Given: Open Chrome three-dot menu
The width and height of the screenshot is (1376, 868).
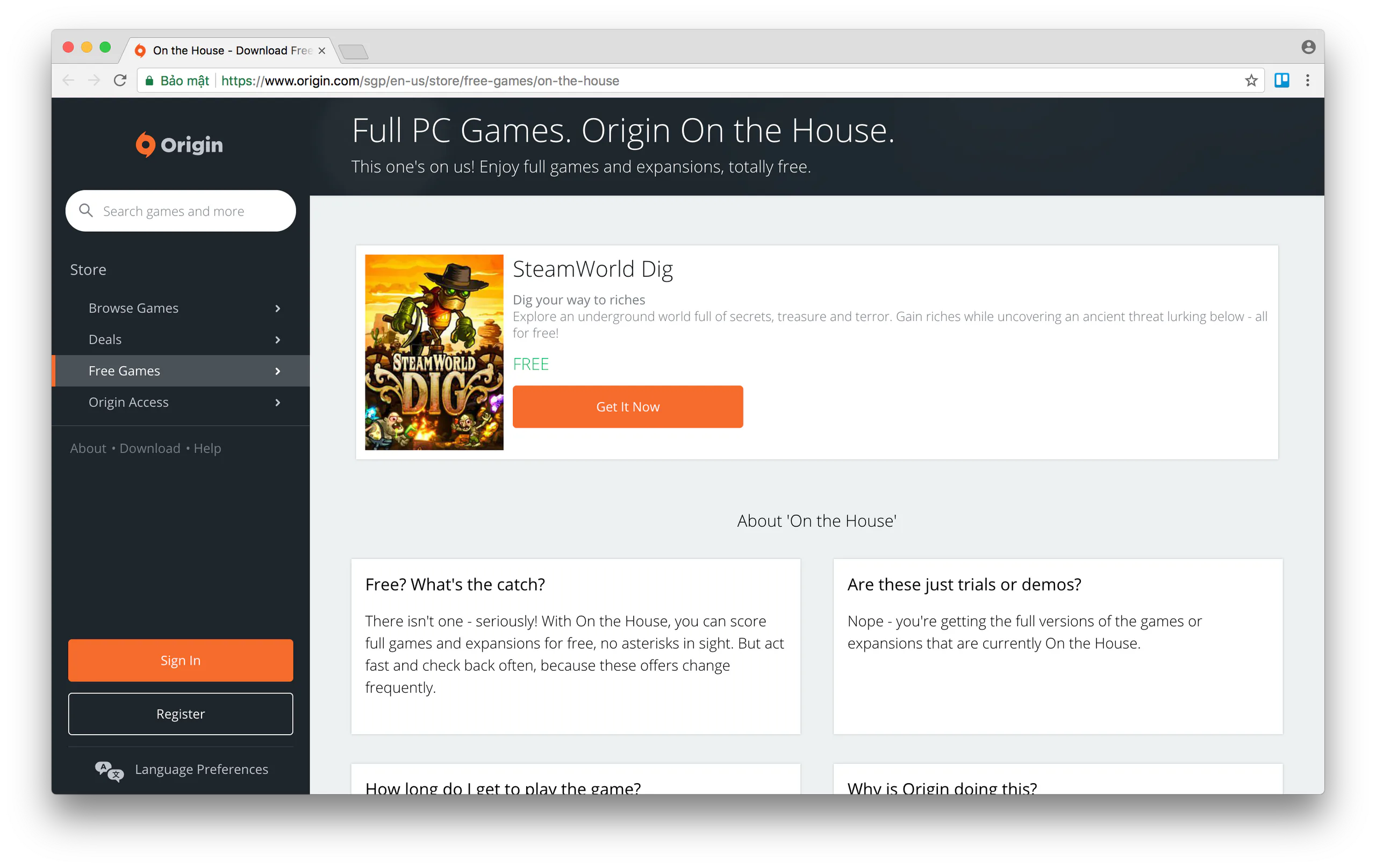Looking at the screenshot, I should coord(1307,81).
